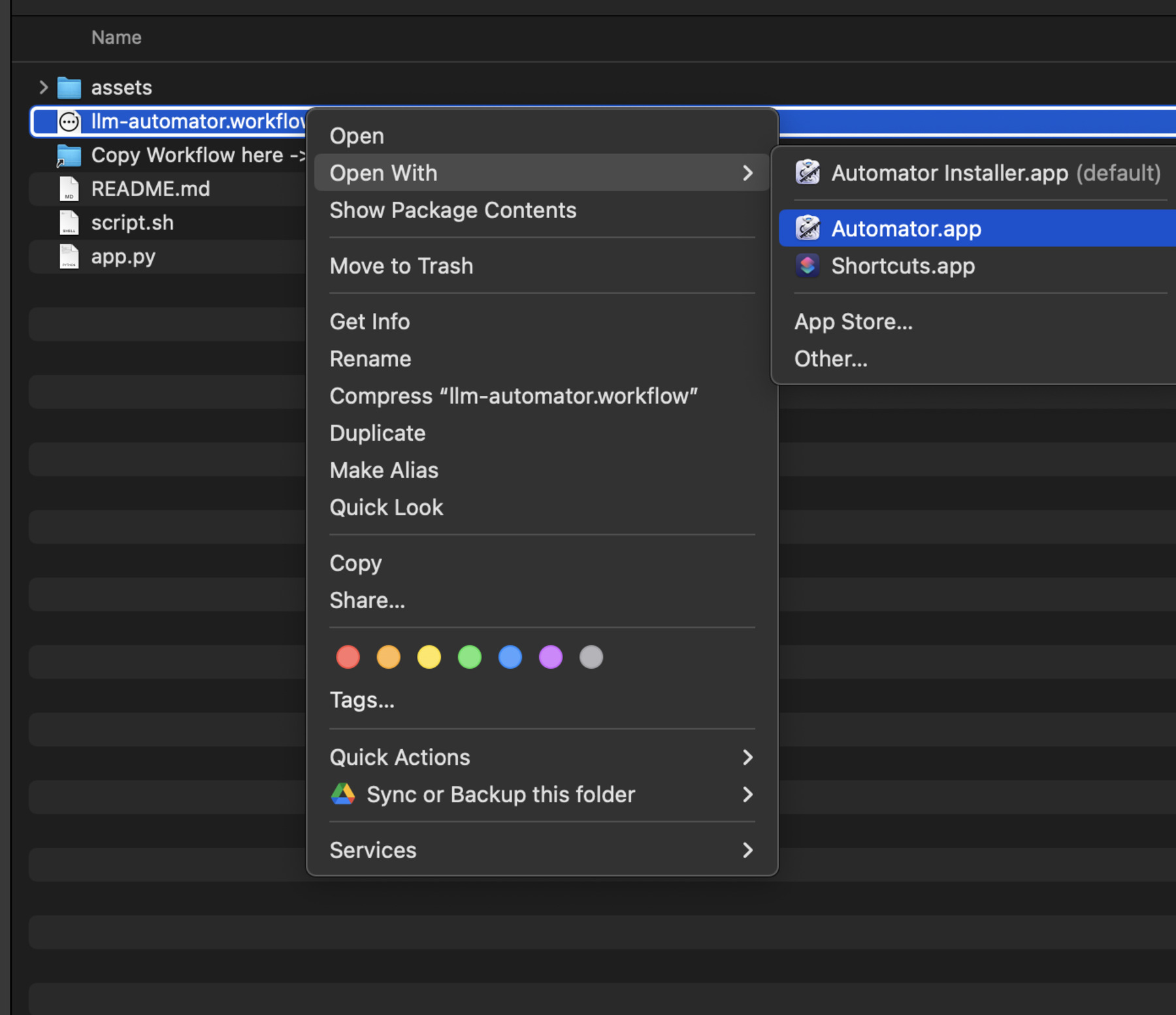Open with Automator.app
The height and width of the screenshot is (1015, 1176).
click(x=977, y=229)
